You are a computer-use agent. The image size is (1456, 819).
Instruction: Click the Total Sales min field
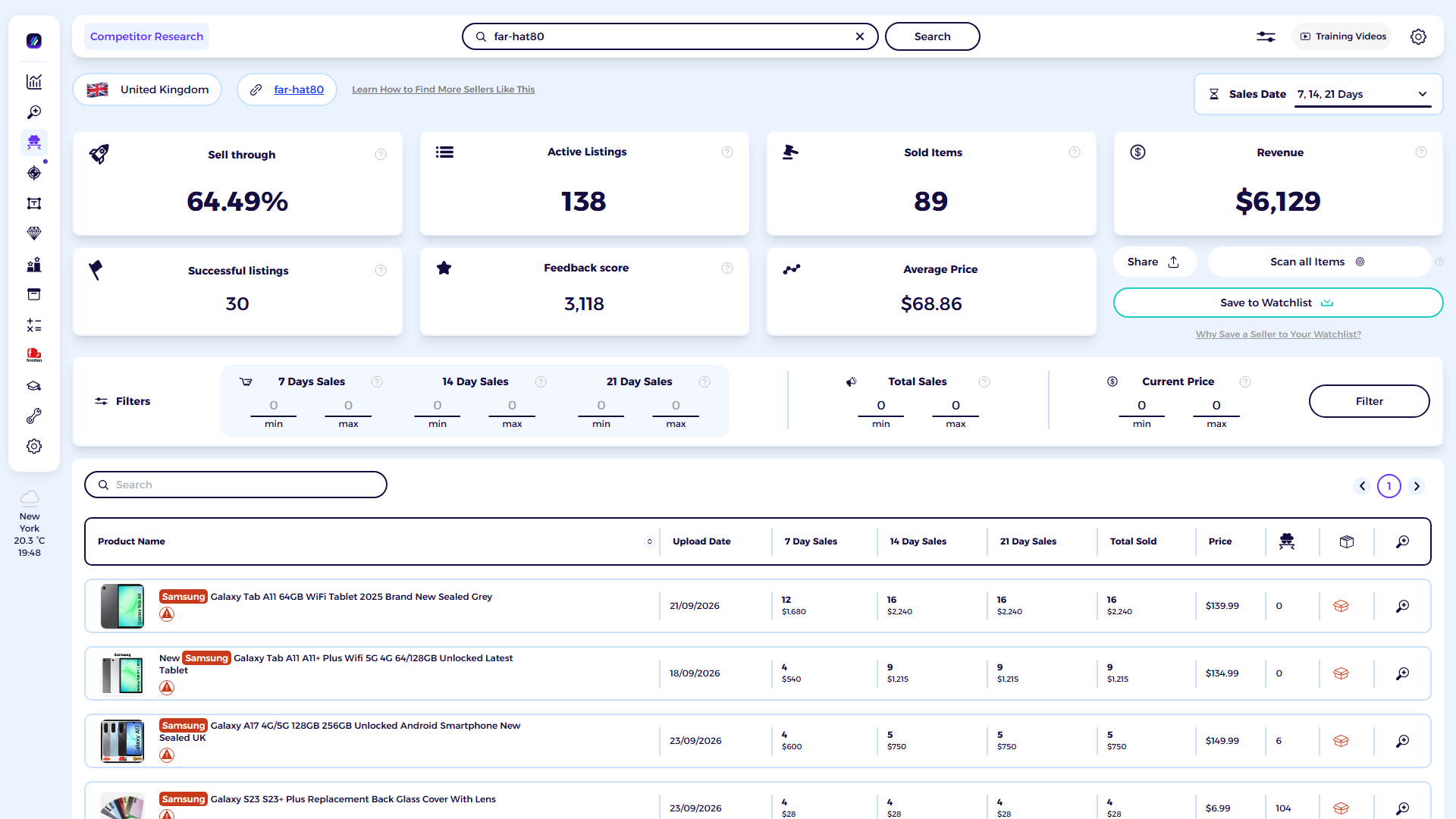coord(881,406)
